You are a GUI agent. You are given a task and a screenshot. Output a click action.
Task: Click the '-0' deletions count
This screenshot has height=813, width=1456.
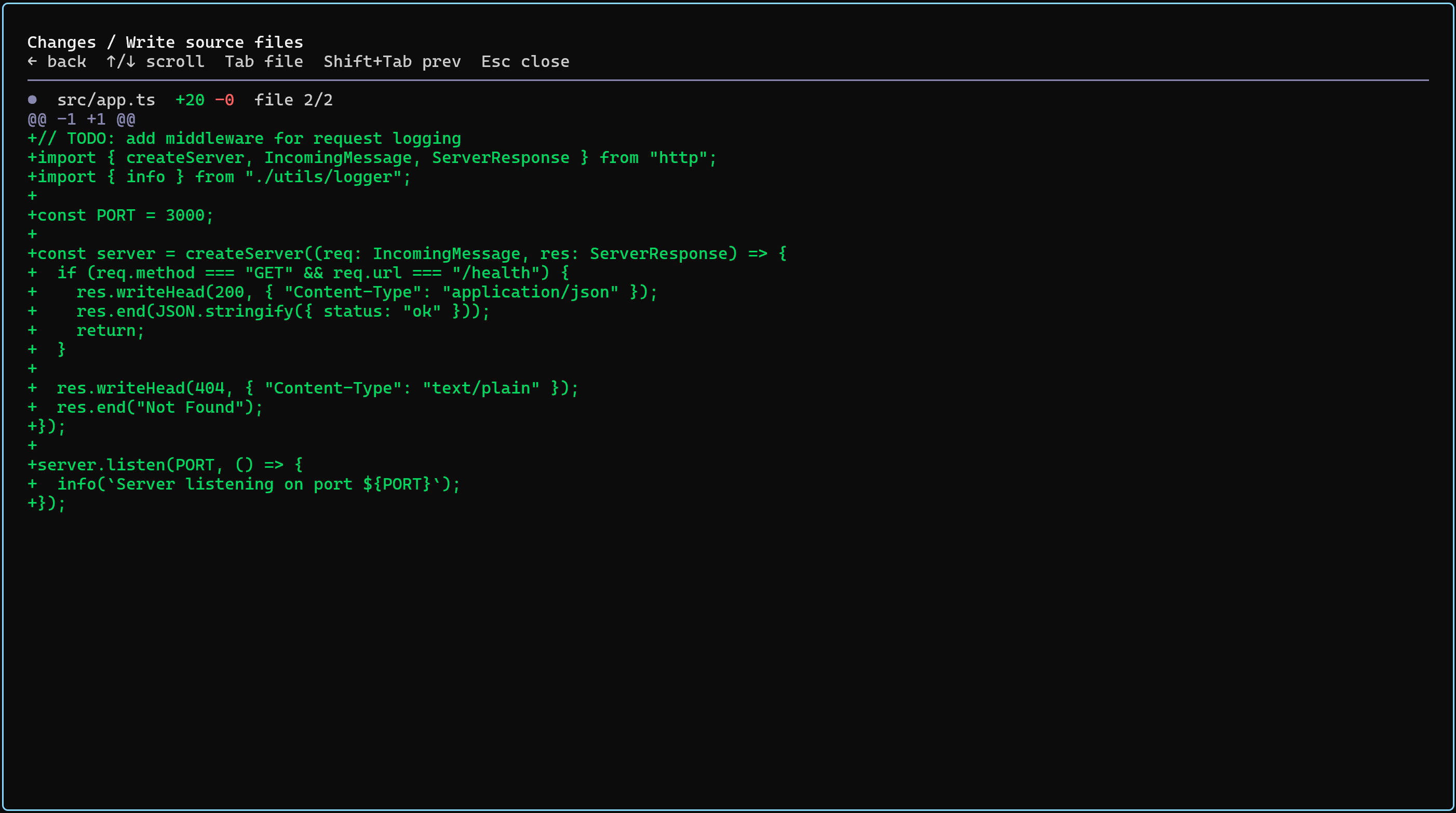coord(224,100)
